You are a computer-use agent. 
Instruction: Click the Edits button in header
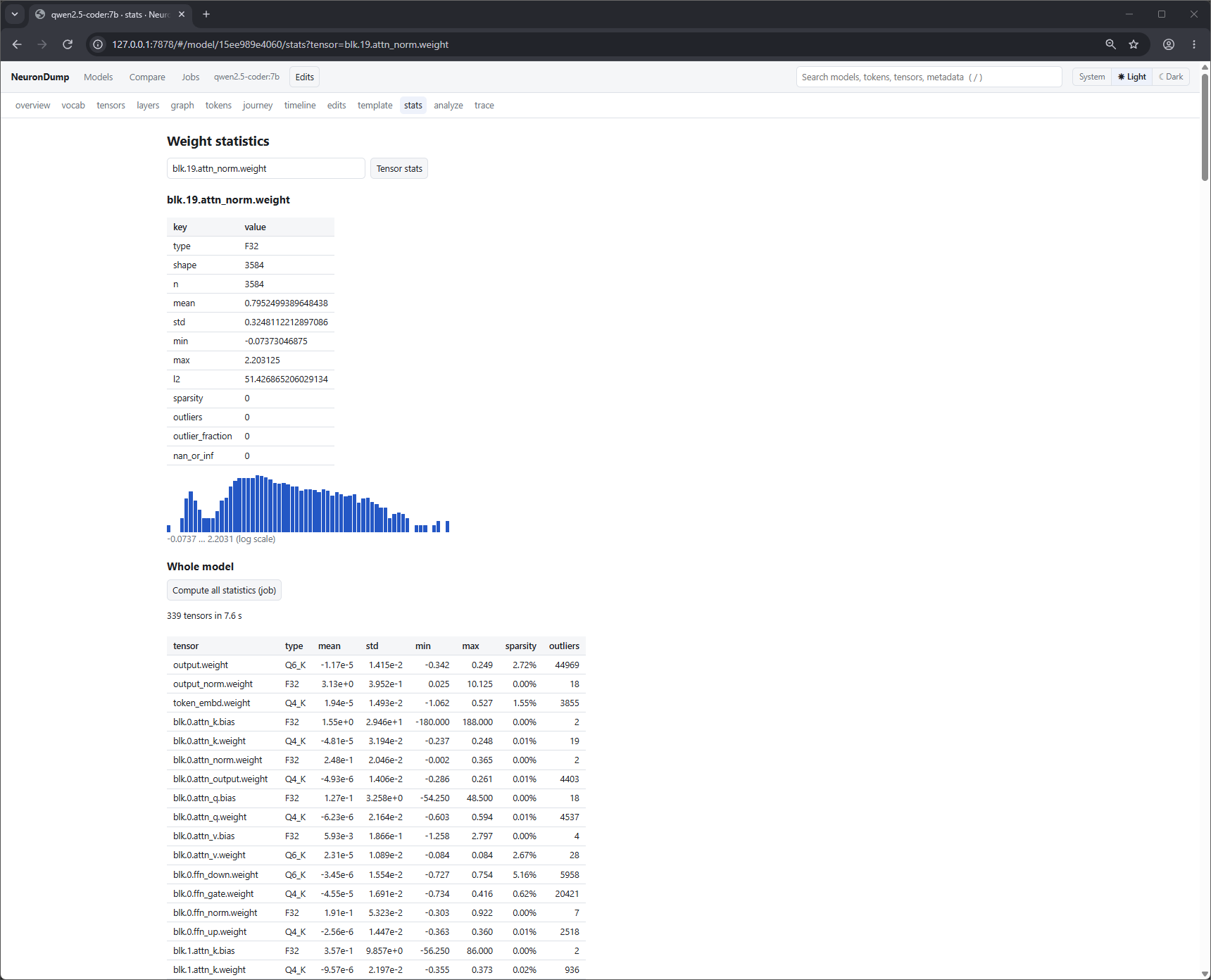coord(305,77)
